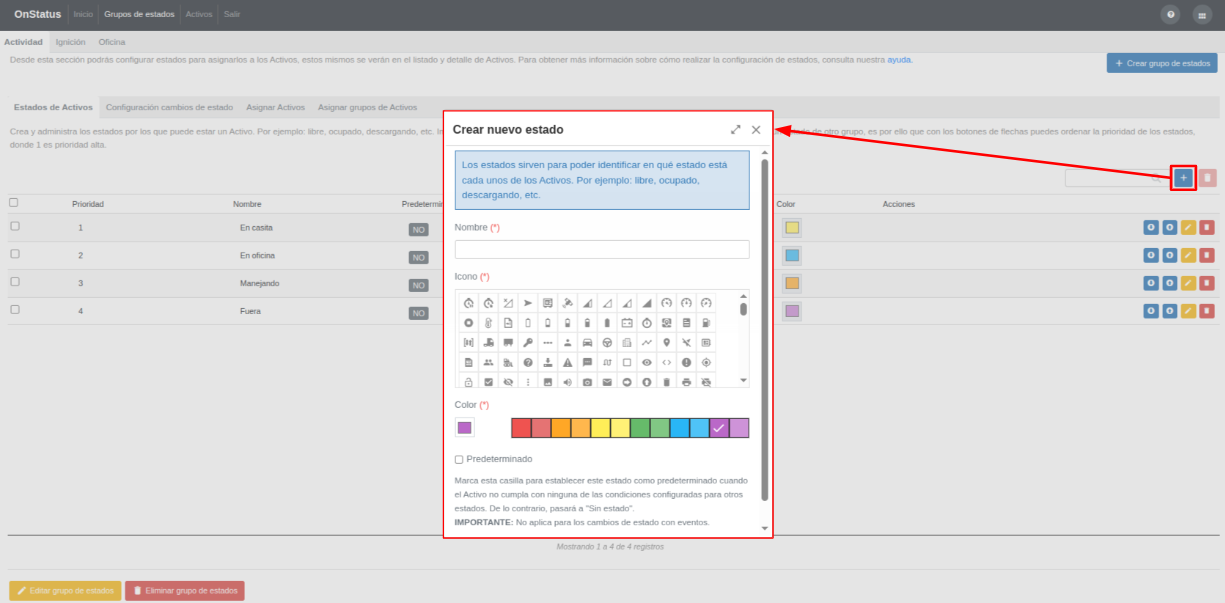Click the yellow color box of En casita
Screen dimensions: 1225x603
click(792, 227)
